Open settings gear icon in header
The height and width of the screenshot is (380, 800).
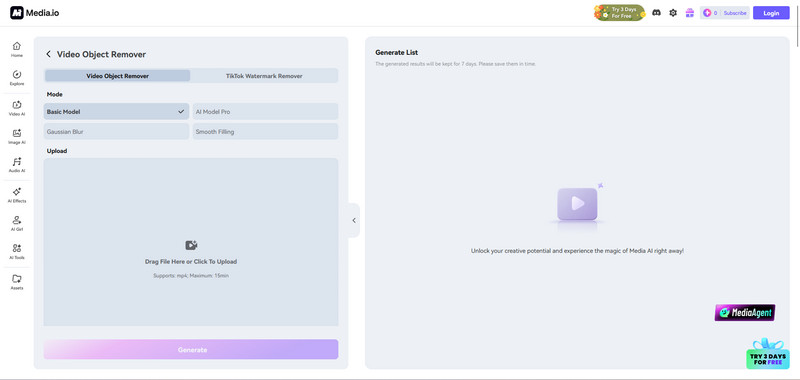pos(673,13)
